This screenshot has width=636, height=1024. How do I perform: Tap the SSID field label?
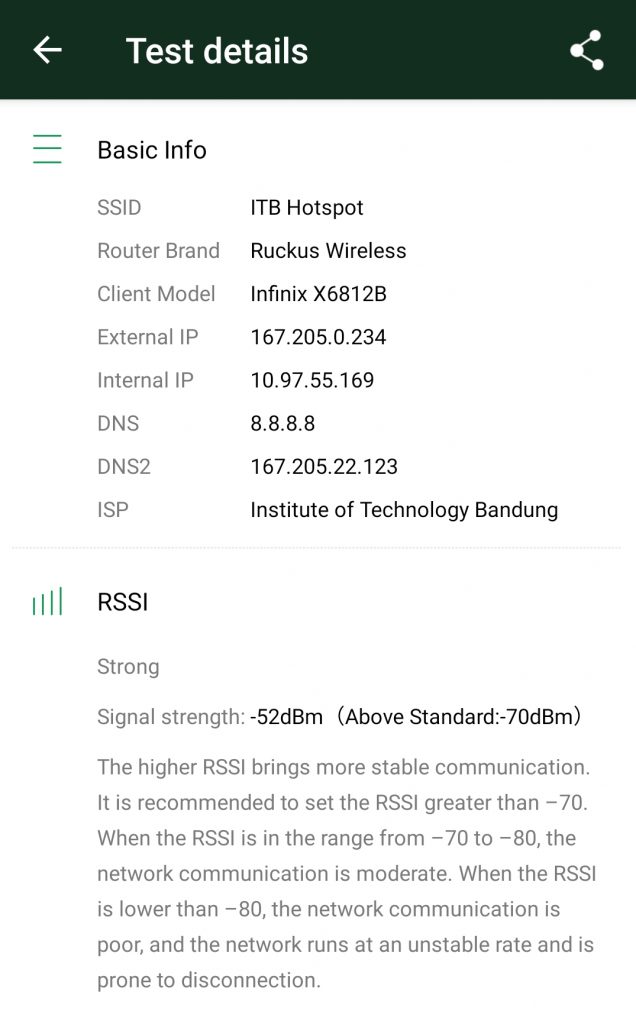pos(119,208)
